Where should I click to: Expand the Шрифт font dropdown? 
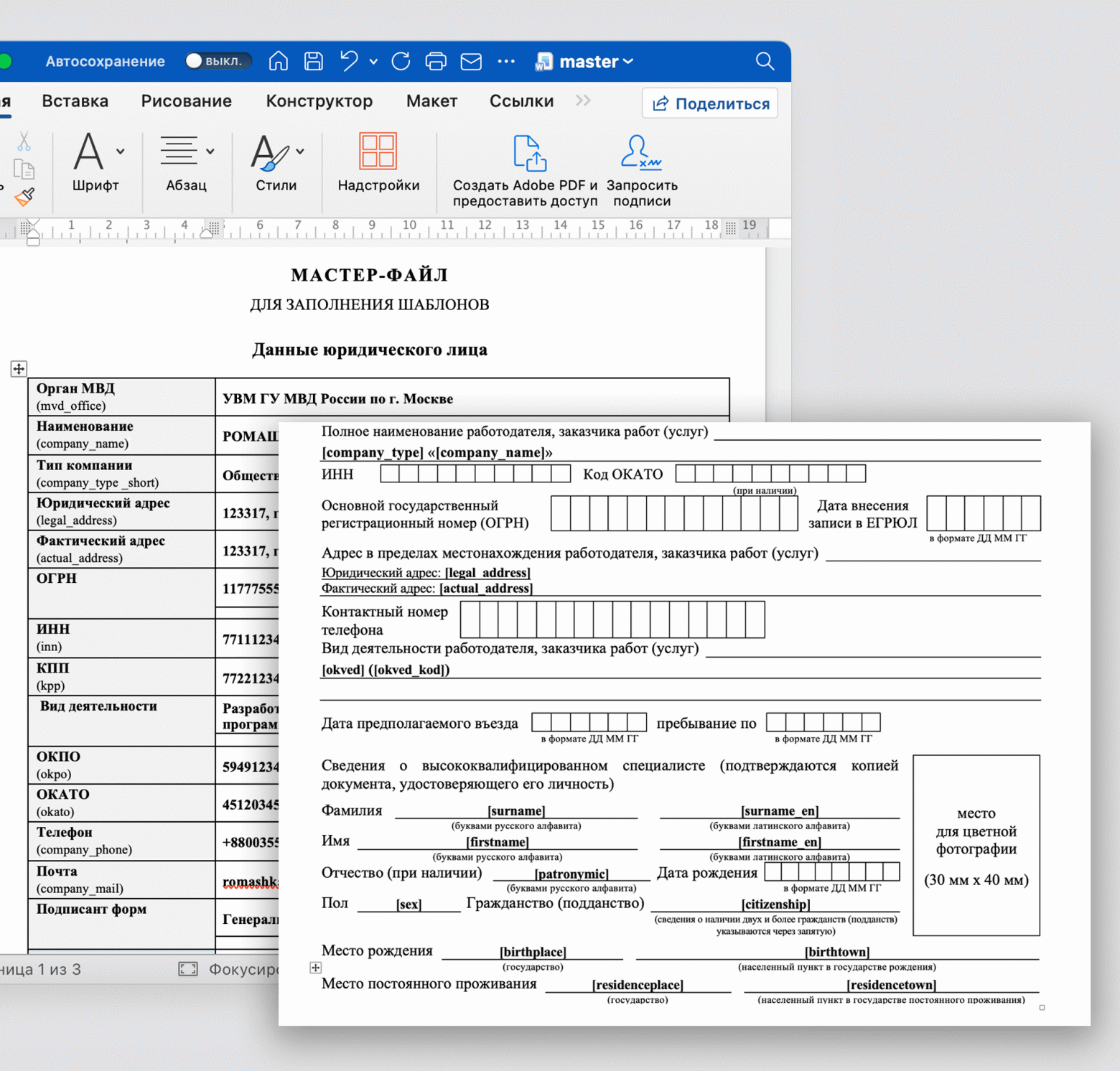pos(121,151)
